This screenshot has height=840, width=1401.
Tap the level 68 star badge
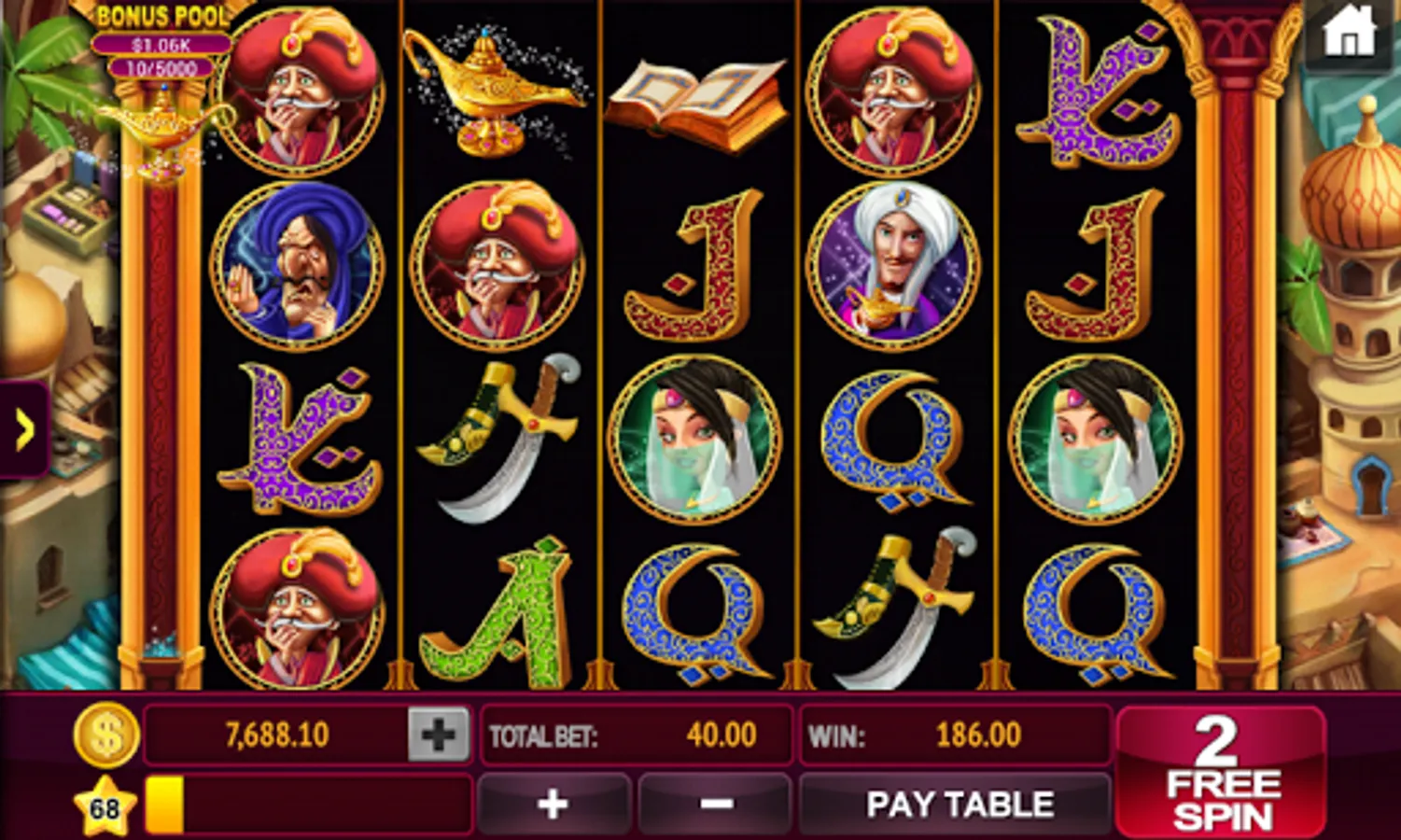pyautogui.click(x=105, y=806)
